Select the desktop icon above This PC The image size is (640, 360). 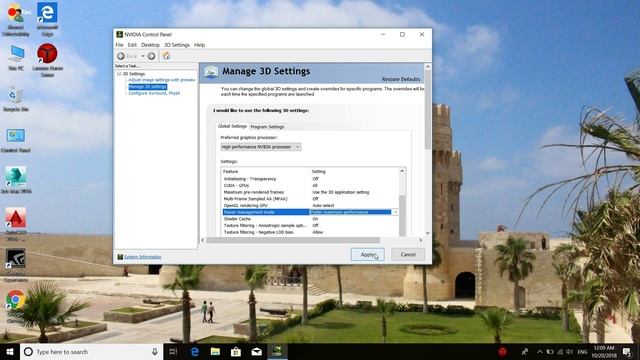(x=16, y=20)
